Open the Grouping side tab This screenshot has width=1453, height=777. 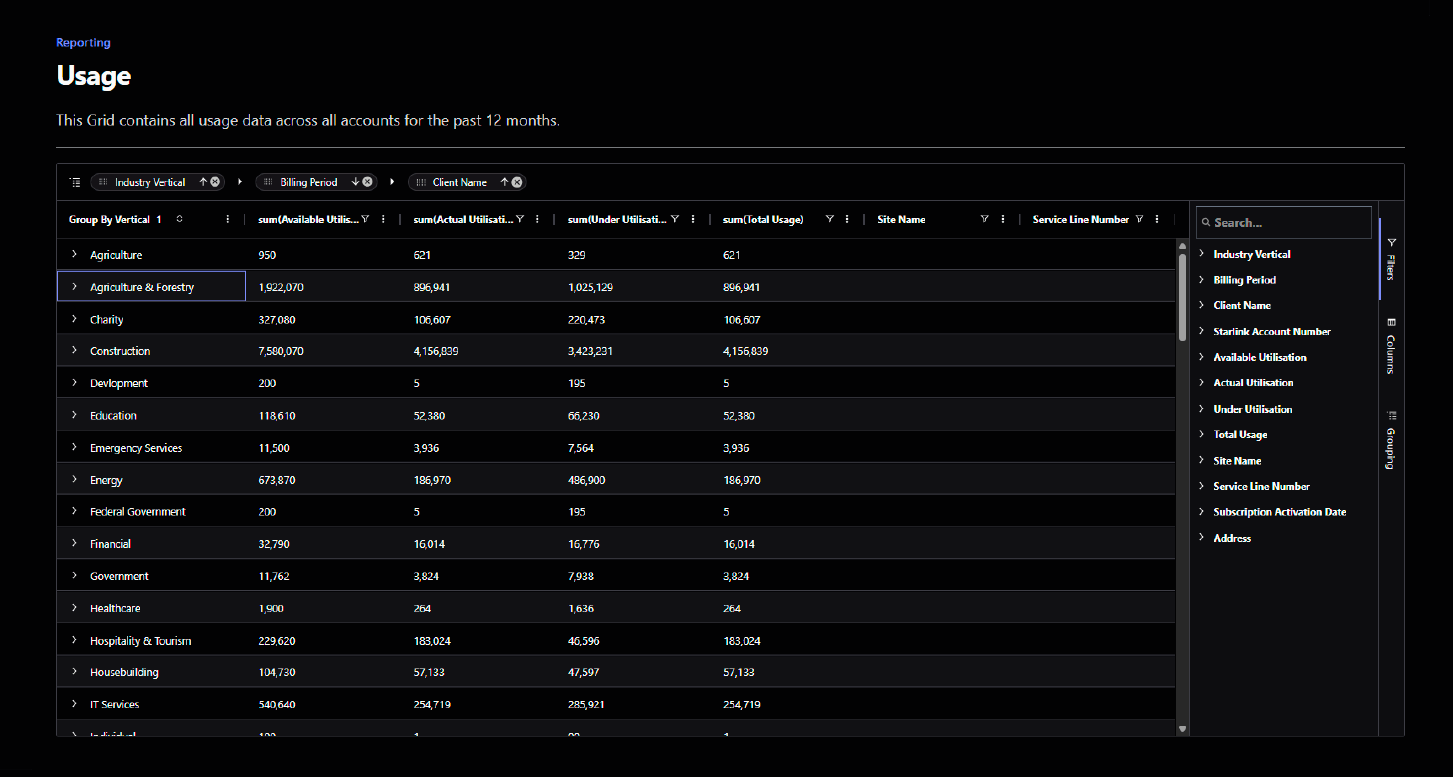coord(1390,439)
